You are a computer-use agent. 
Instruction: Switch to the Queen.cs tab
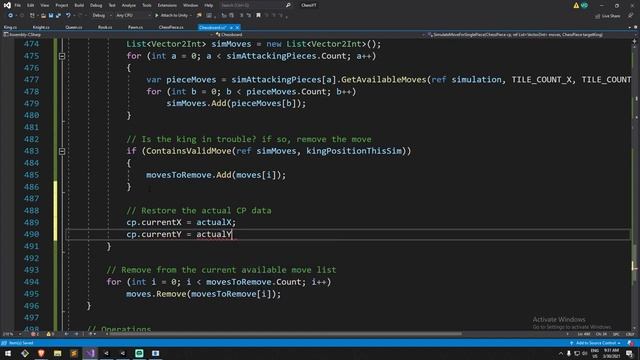click(x=74, y=27)
